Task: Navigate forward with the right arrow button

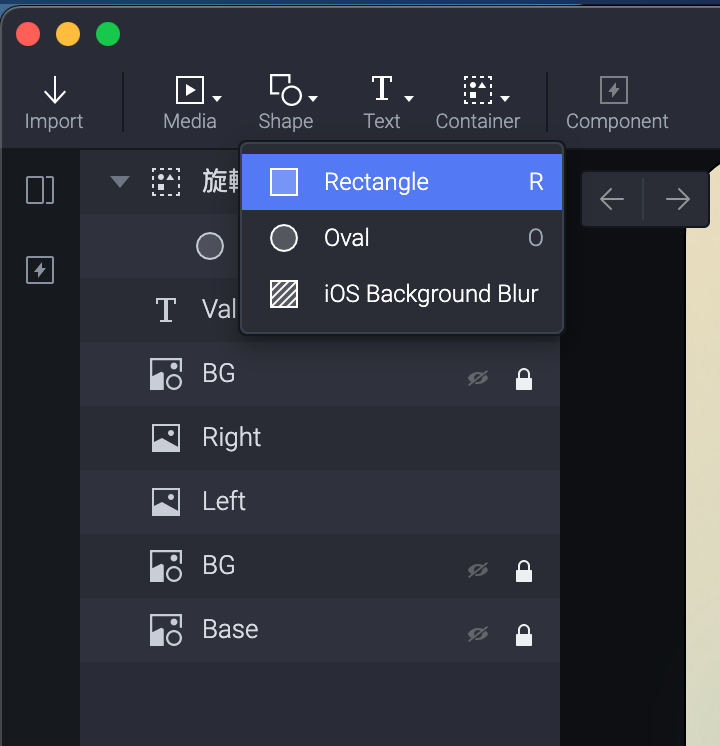Action: point(678,200)
